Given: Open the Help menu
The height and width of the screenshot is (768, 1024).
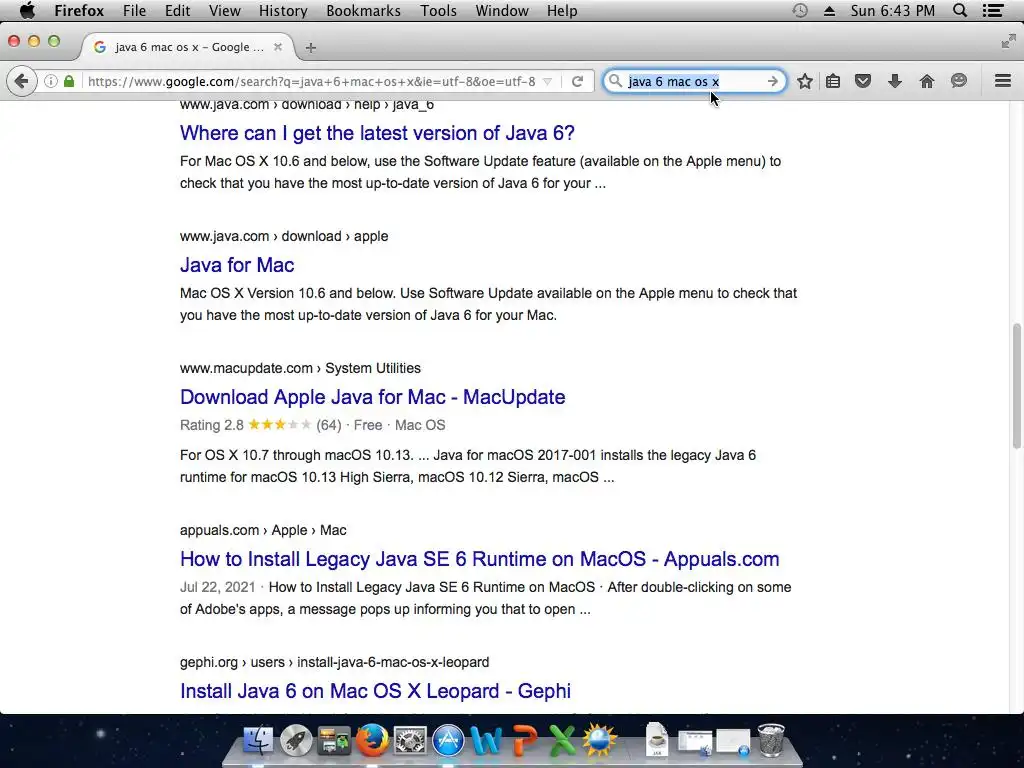Looking at the screenshot, I should (x=562, y=10).
